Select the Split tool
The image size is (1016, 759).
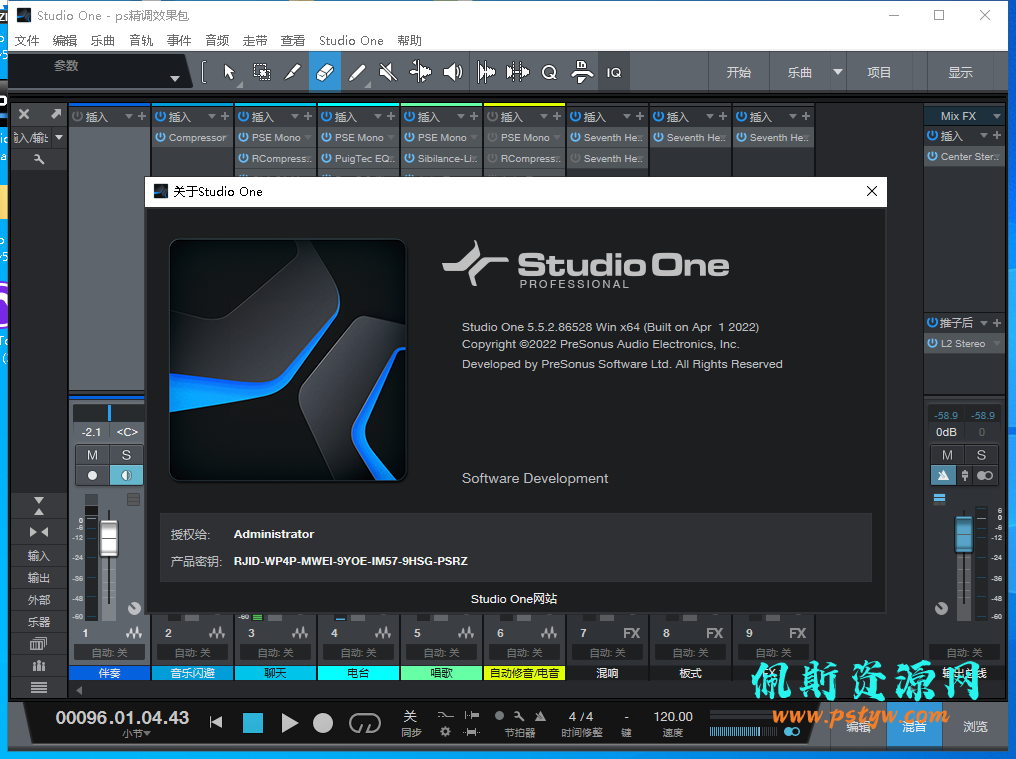293,72
